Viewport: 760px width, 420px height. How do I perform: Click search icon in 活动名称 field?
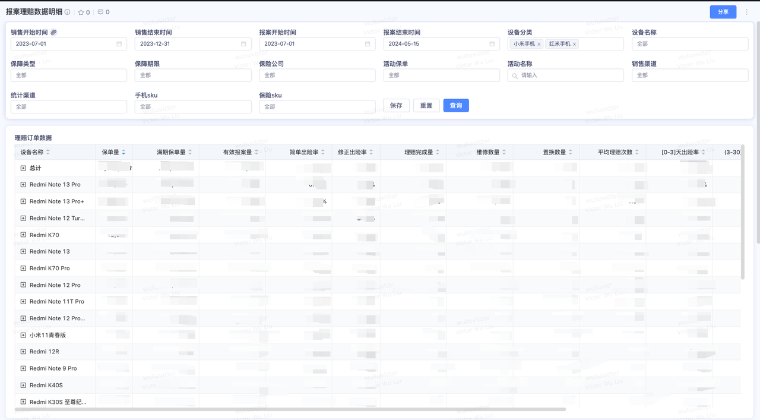514,75
